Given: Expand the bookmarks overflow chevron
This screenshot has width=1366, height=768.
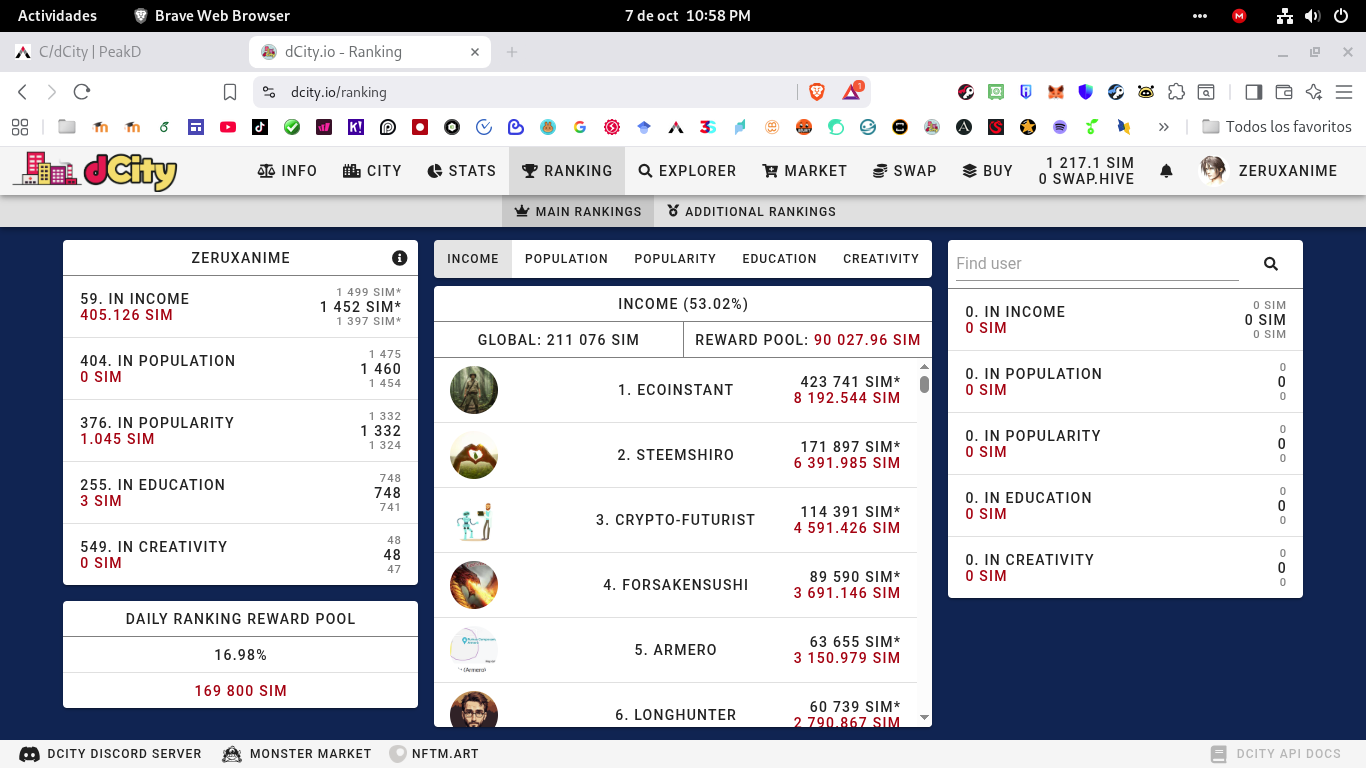Looking at the screenshot, I should click(1162, 127).
